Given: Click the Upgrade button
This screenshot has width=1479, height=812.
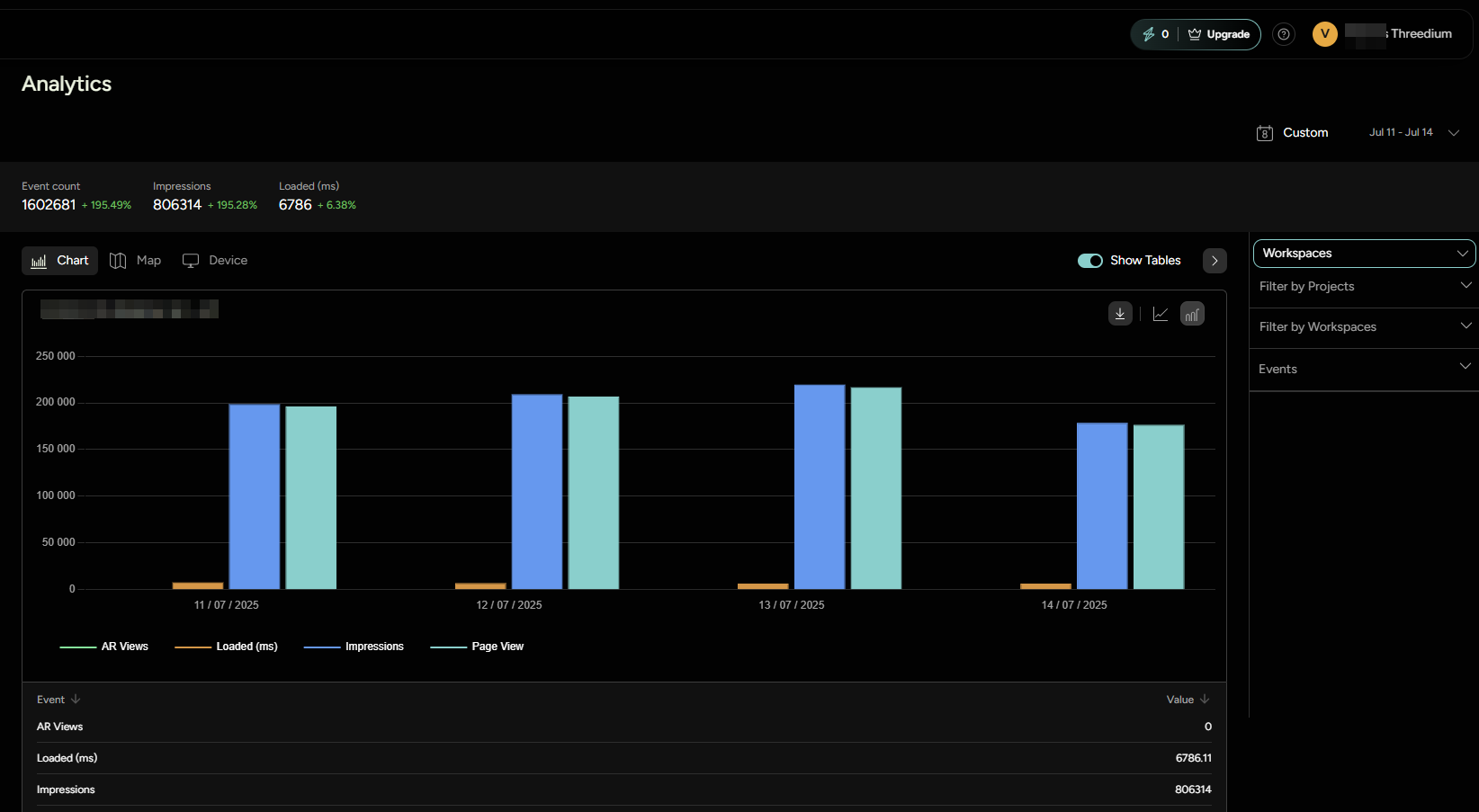Looking at the screenshot, I should point(1219,34).
